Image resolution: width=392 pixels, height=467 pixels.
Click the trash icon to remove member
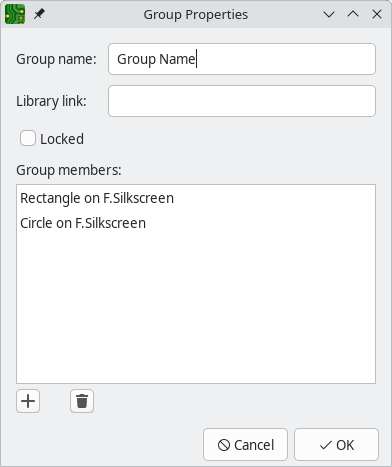[82, 401]
